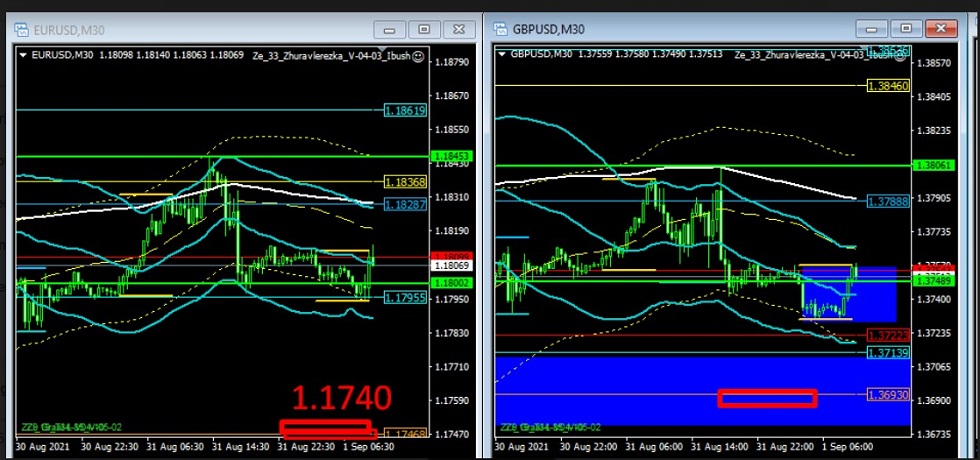Open the dropdown triangle beside EURUSD,M30 chart label

click(x=24, y=55)
